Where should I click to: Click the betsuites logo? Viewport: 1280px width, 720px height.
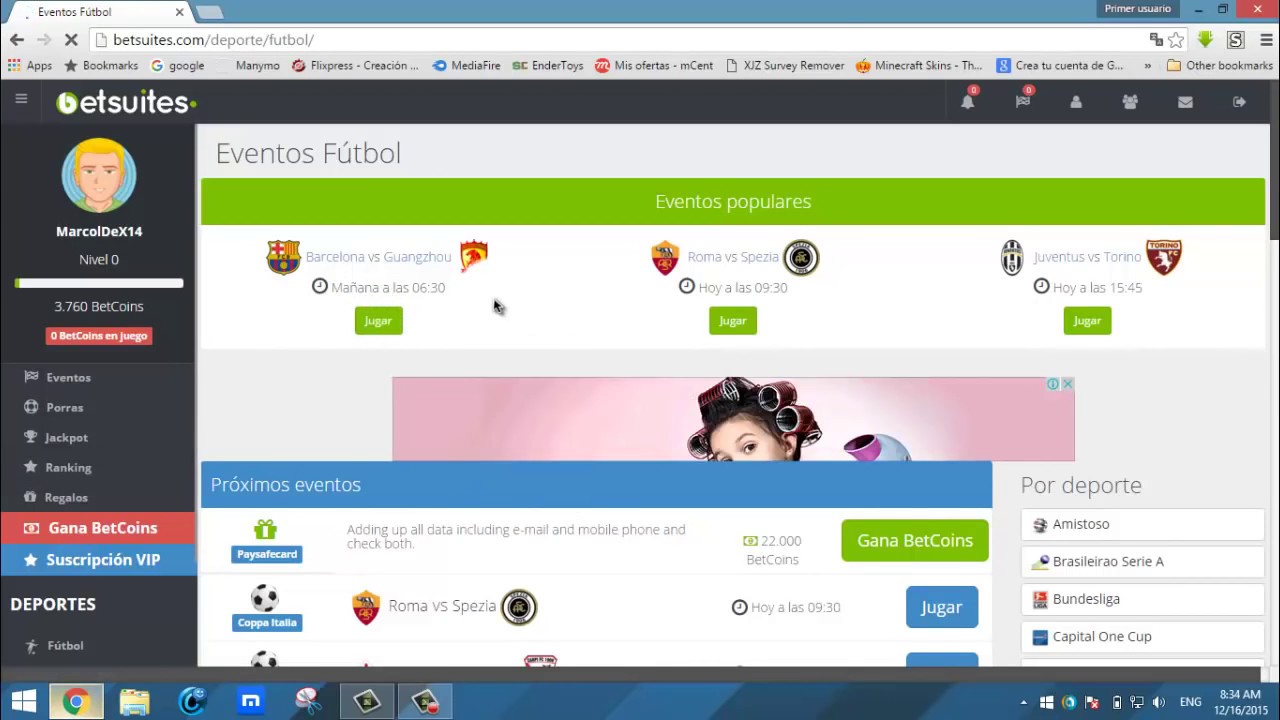[126, 102]
